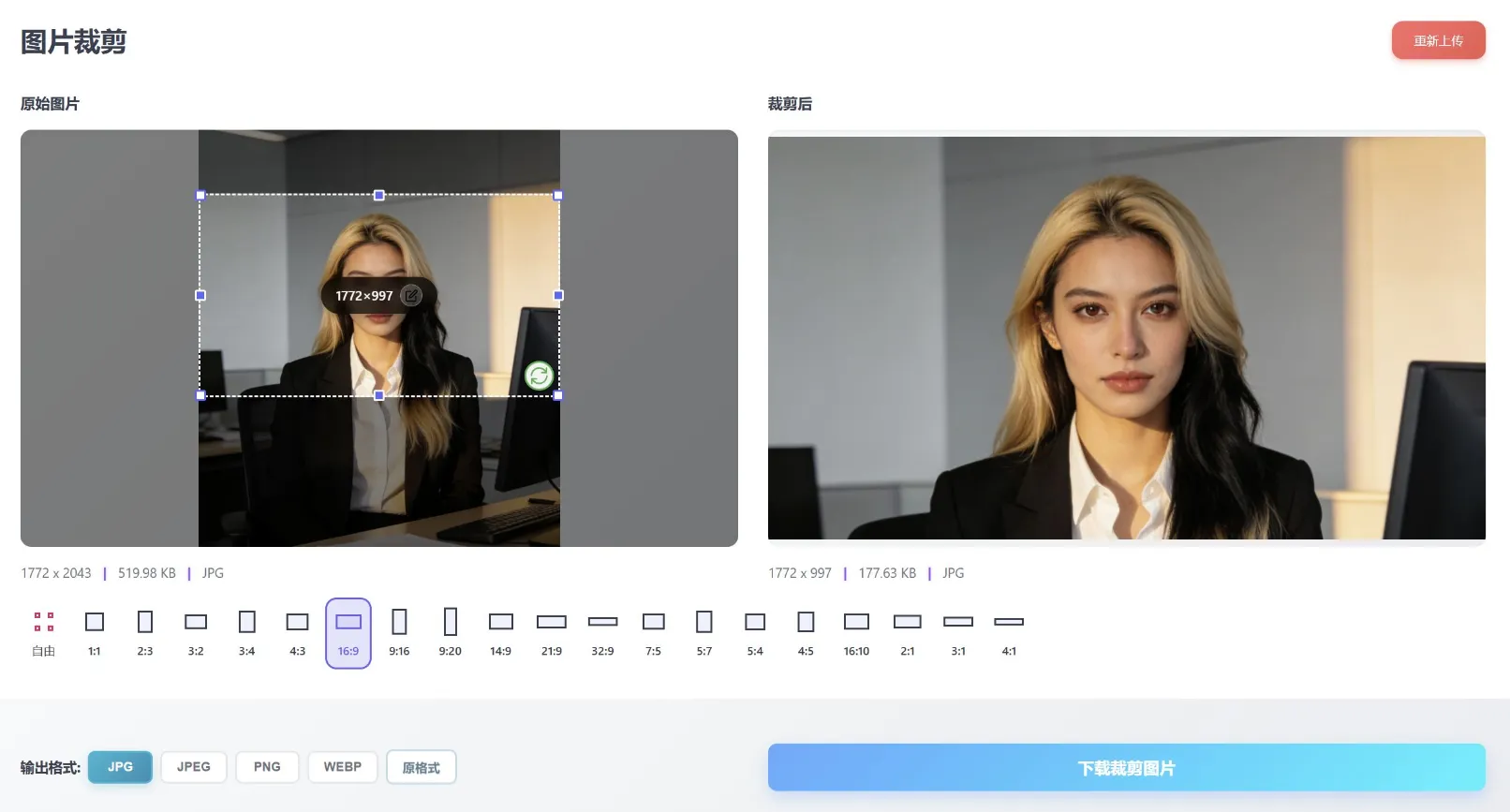The height and width of the screenshot is (812, 1510).
Task: Keep original format with 原格式
Action: [x=422, y=767]
